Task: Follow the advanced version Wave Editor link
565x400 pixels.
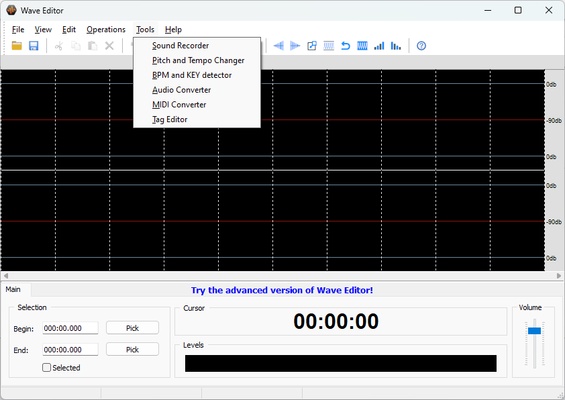Action: (x=282, y=290)
